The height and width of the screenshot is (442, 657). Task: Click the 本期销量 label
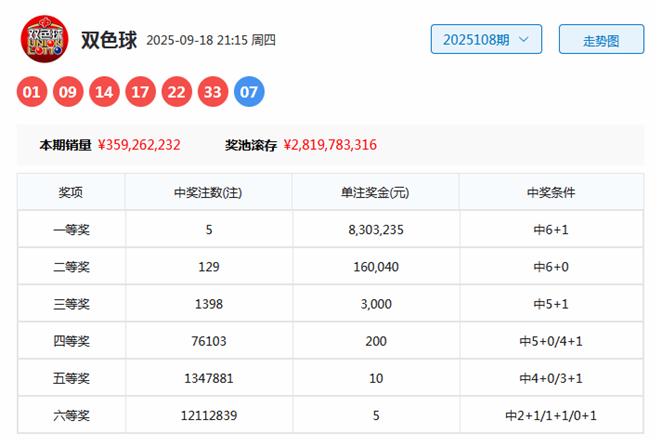[x=65, y=145]
